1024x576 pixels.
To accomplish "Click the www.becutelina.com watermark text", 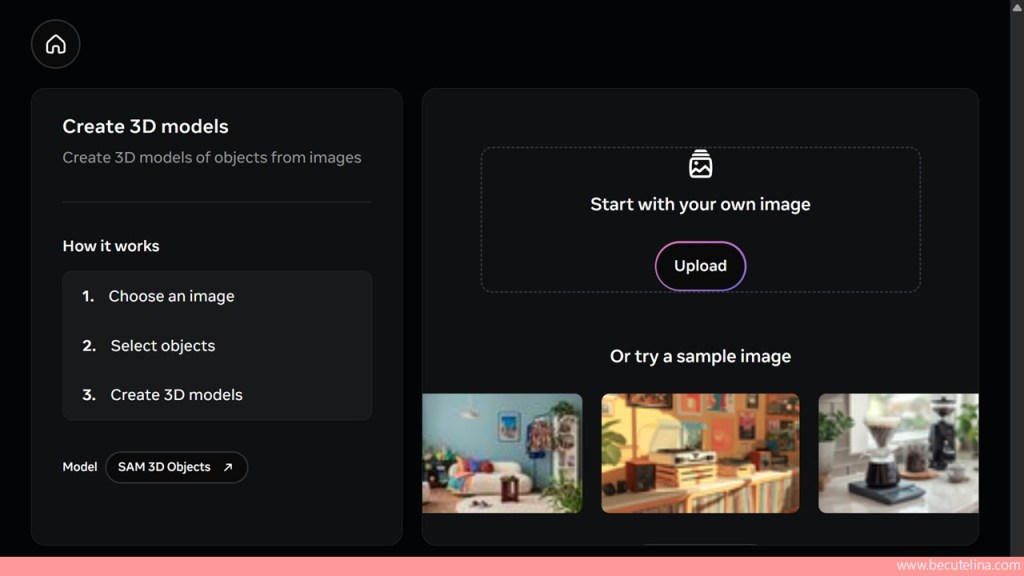I will tap(957, 566).
